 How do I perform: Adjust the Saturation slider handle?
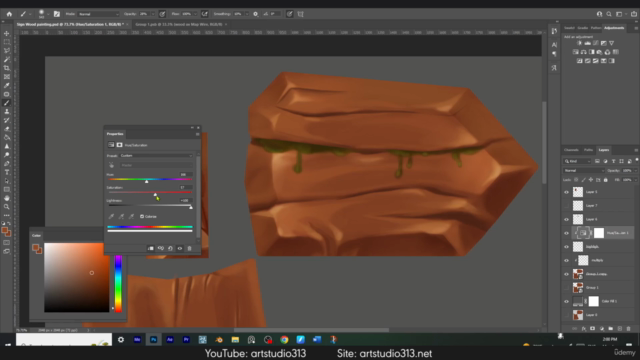[x=155, y=194]
